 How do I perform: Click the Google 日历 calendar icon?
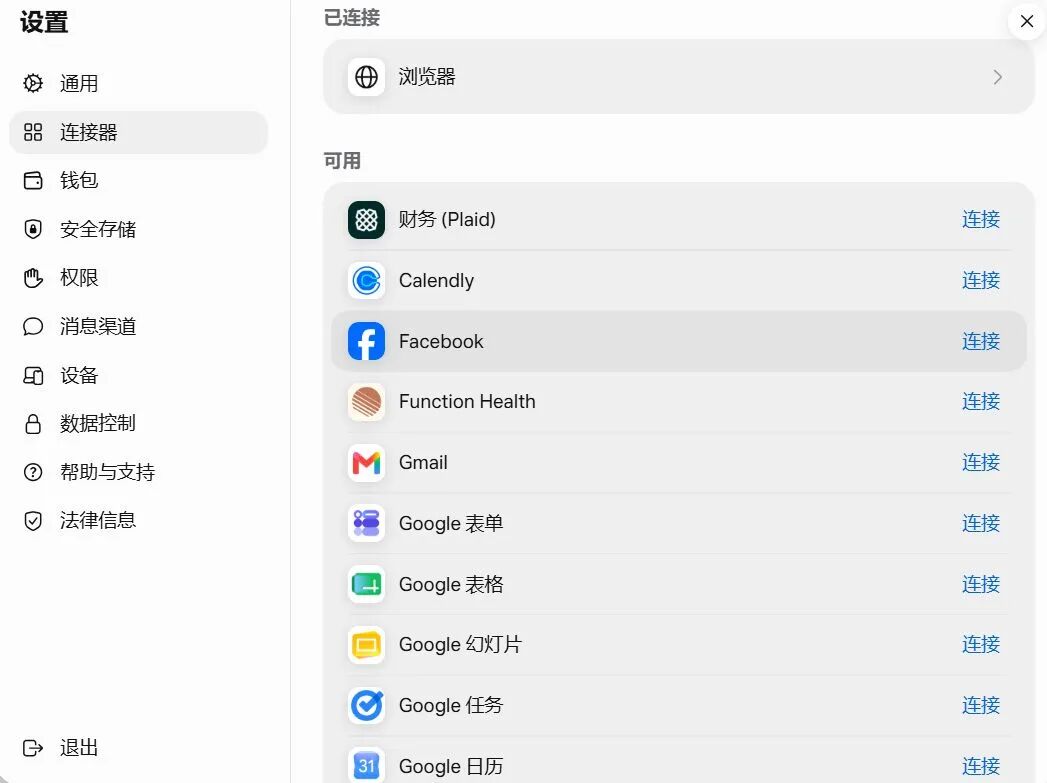click(x=366, y=766)
